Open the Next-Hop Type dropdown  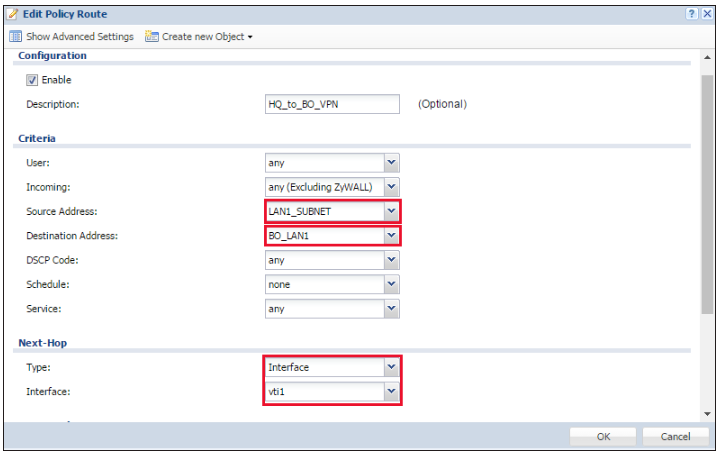[x=391, y=367]
